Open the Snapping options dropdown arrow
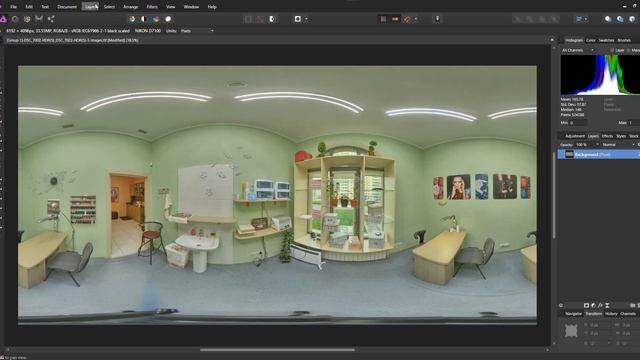The height and width of the screenshot is (360, 640). [x=416, y=19]
